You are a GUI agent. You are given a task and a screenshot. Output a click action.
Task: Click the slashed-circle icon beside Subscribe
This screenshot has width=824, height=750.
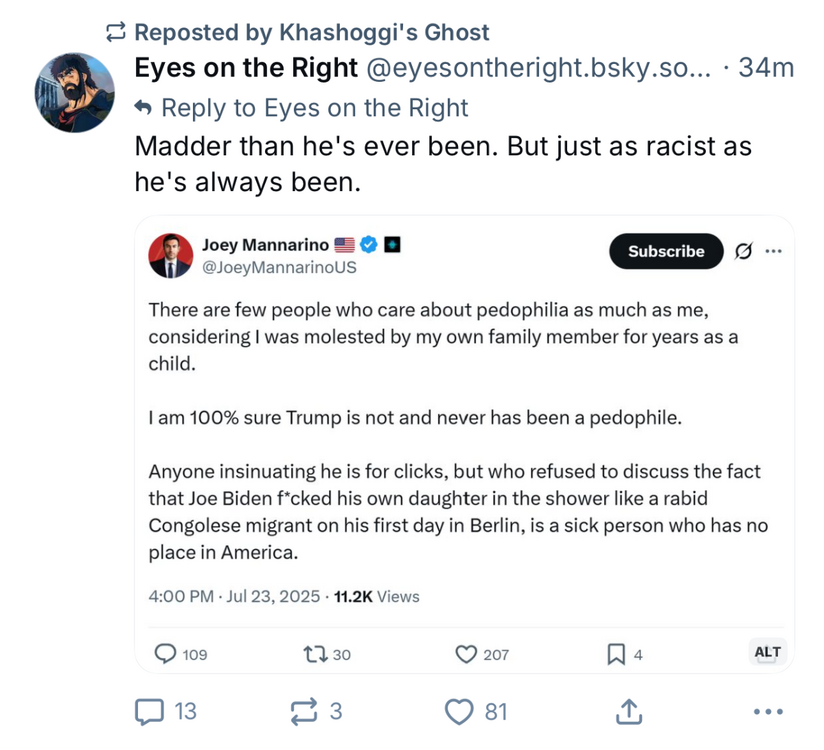[743, 252]
